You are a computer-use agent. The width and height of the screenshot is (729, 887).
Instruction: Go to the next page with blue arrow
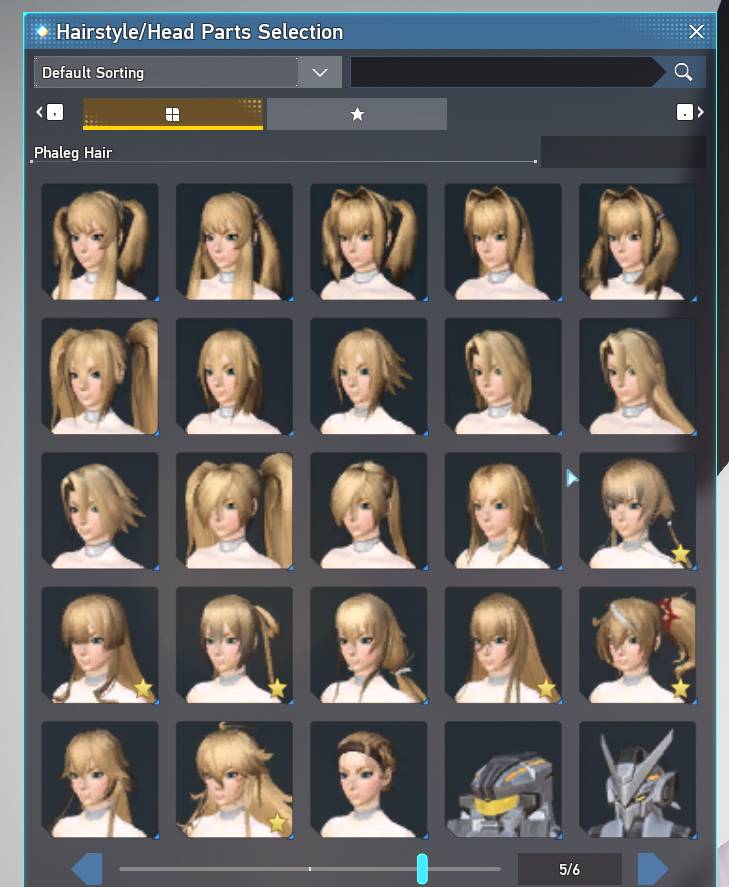point(653,868)
